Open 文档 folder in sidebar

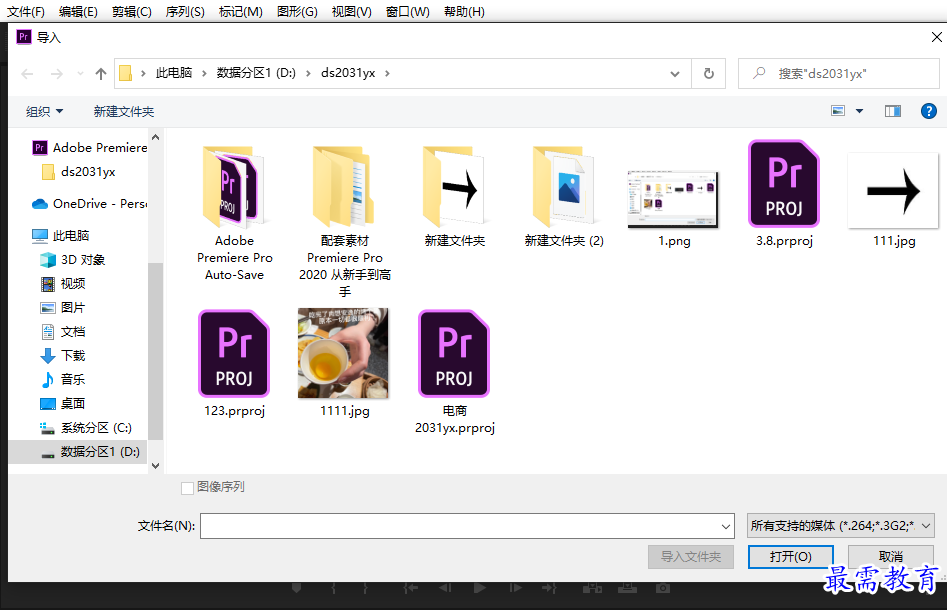pos(63,331)
